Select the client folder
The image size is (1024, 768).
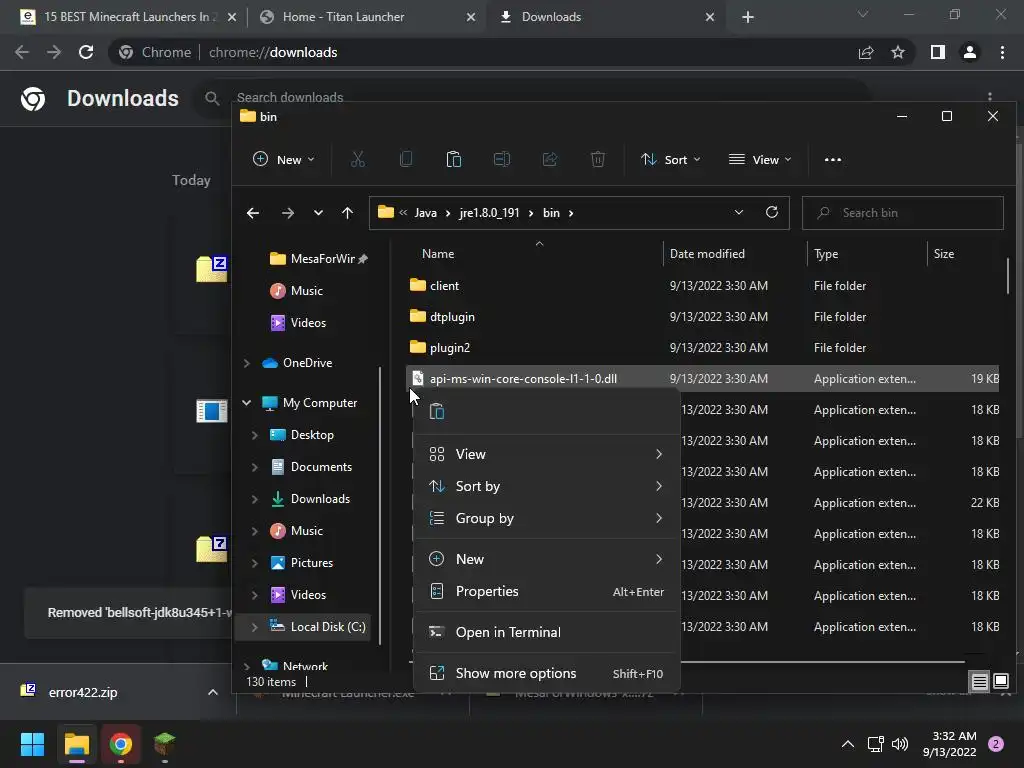[x=703, y=285]
